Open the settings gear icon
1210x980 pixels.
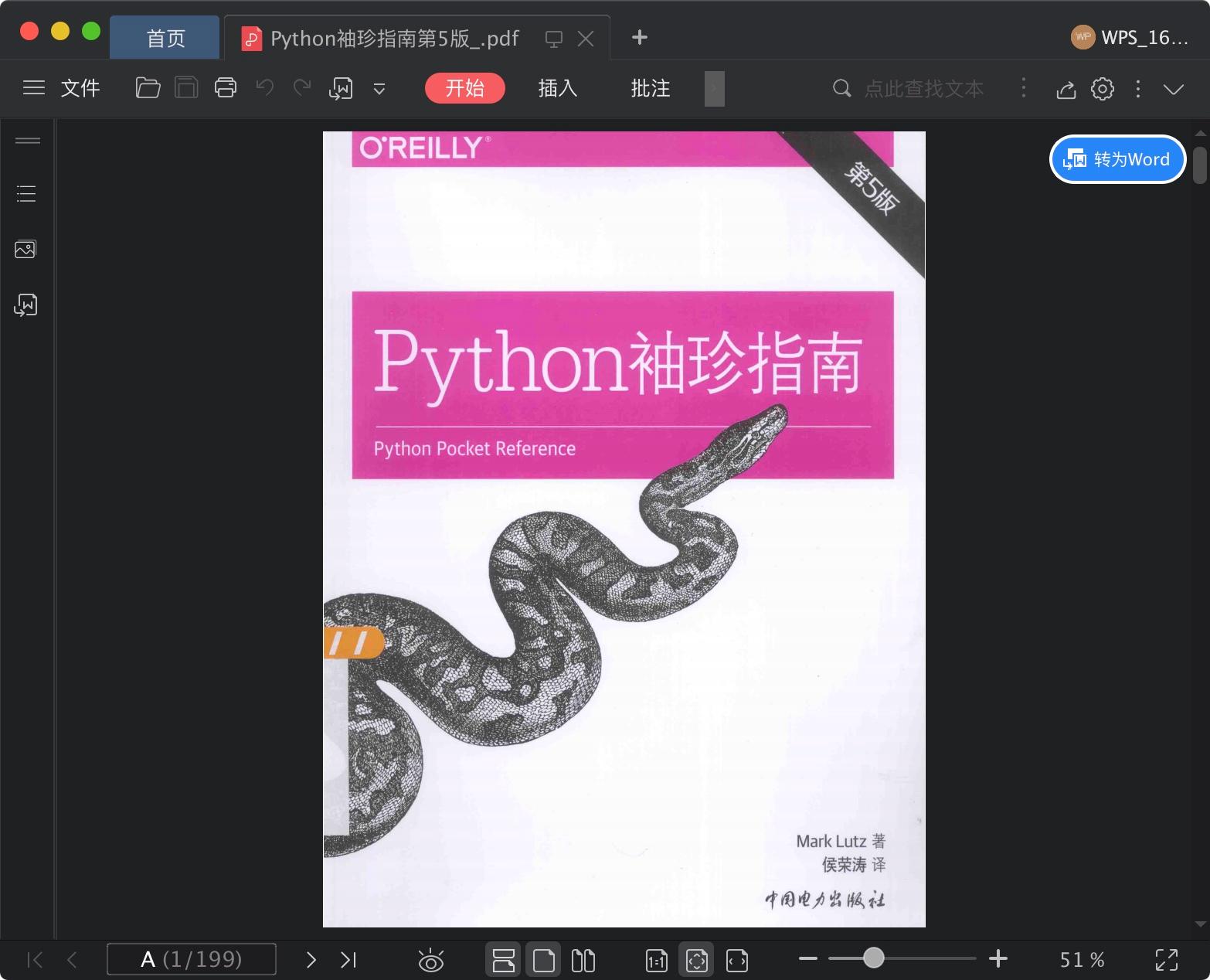tap(1103, 89)
